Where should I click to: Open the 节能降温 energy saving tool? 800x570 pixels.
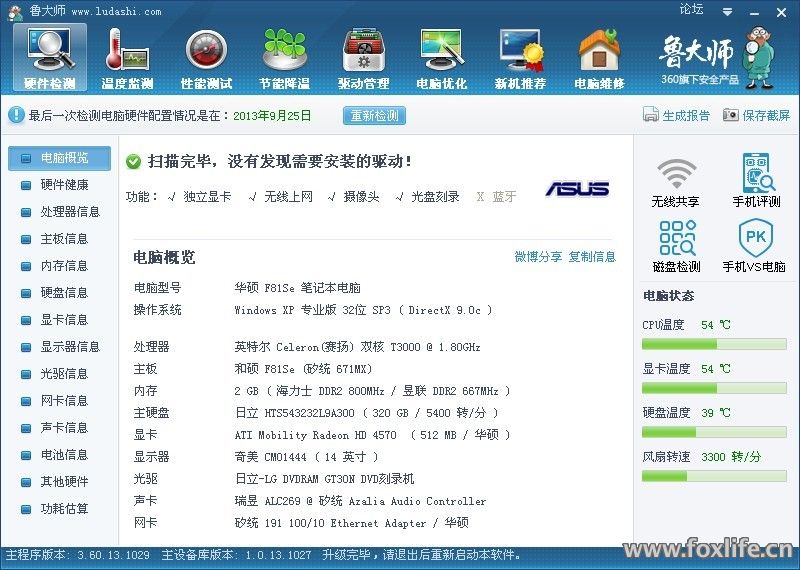click(x=285, y=59)
